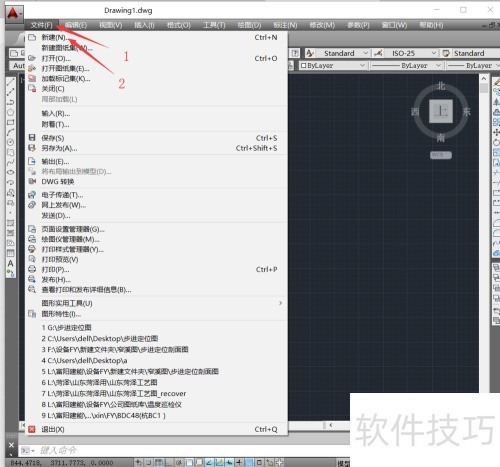Choose 电子传递(T)... from File menu
The image size is (500, 467).
pyautogui.click(x=156, y=195)
